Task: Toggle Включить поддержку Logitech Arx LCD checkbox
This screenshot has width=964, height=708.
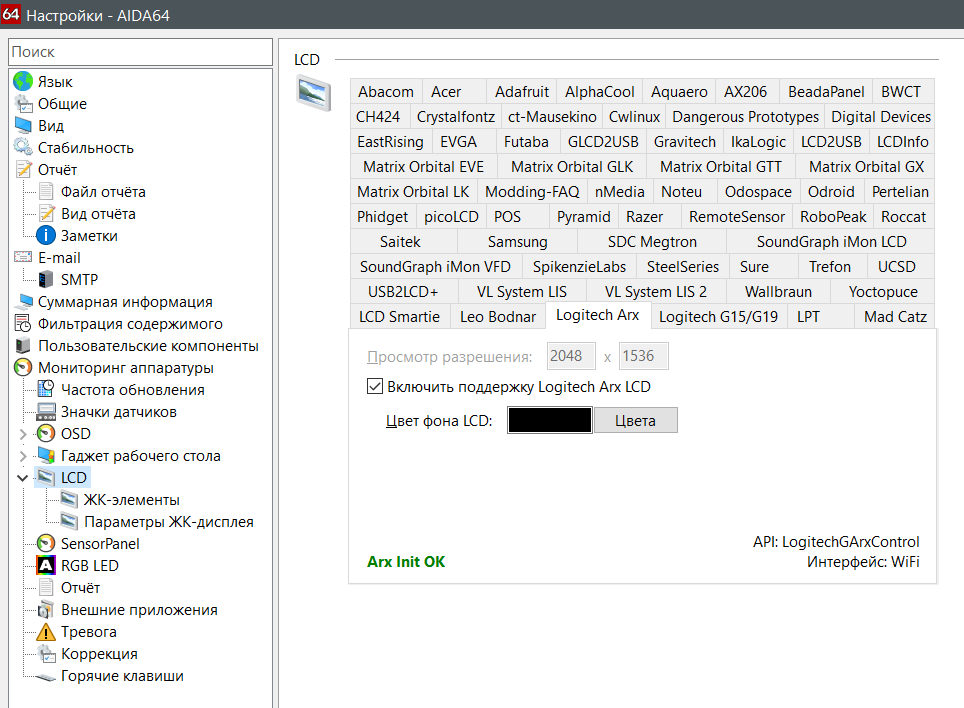Action: (374, 386)
